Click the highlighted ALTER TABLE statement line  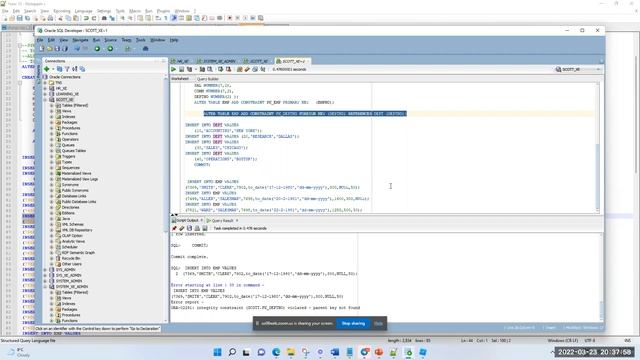305,113
